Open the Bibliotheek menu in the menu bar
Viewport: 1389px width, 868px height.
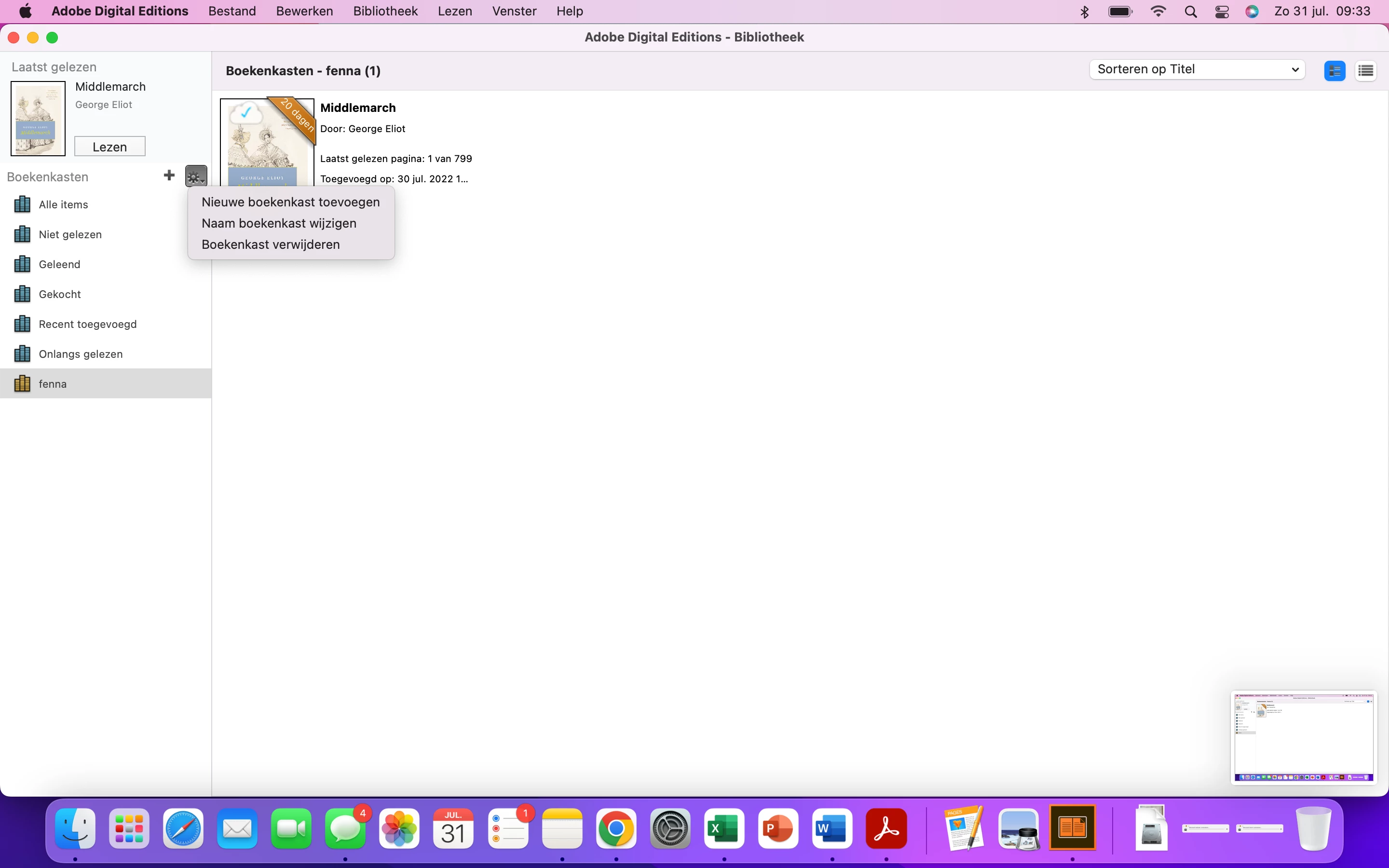(x=385, y=11)
